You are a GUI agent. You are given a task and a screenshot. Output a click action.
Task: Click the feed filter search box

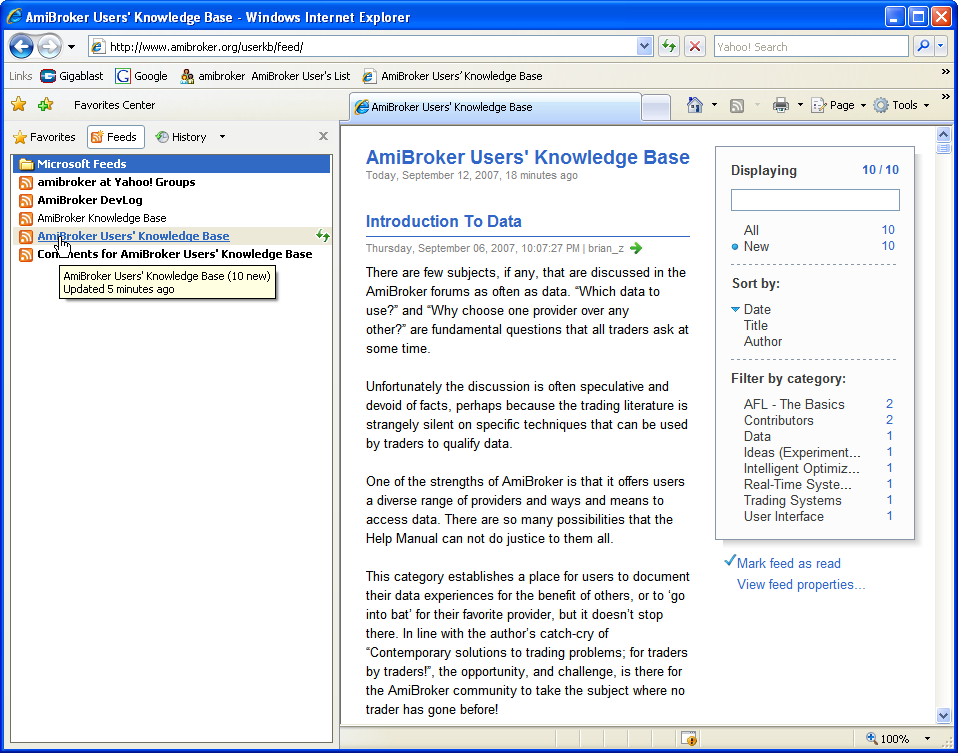click(x=814, y=200)
